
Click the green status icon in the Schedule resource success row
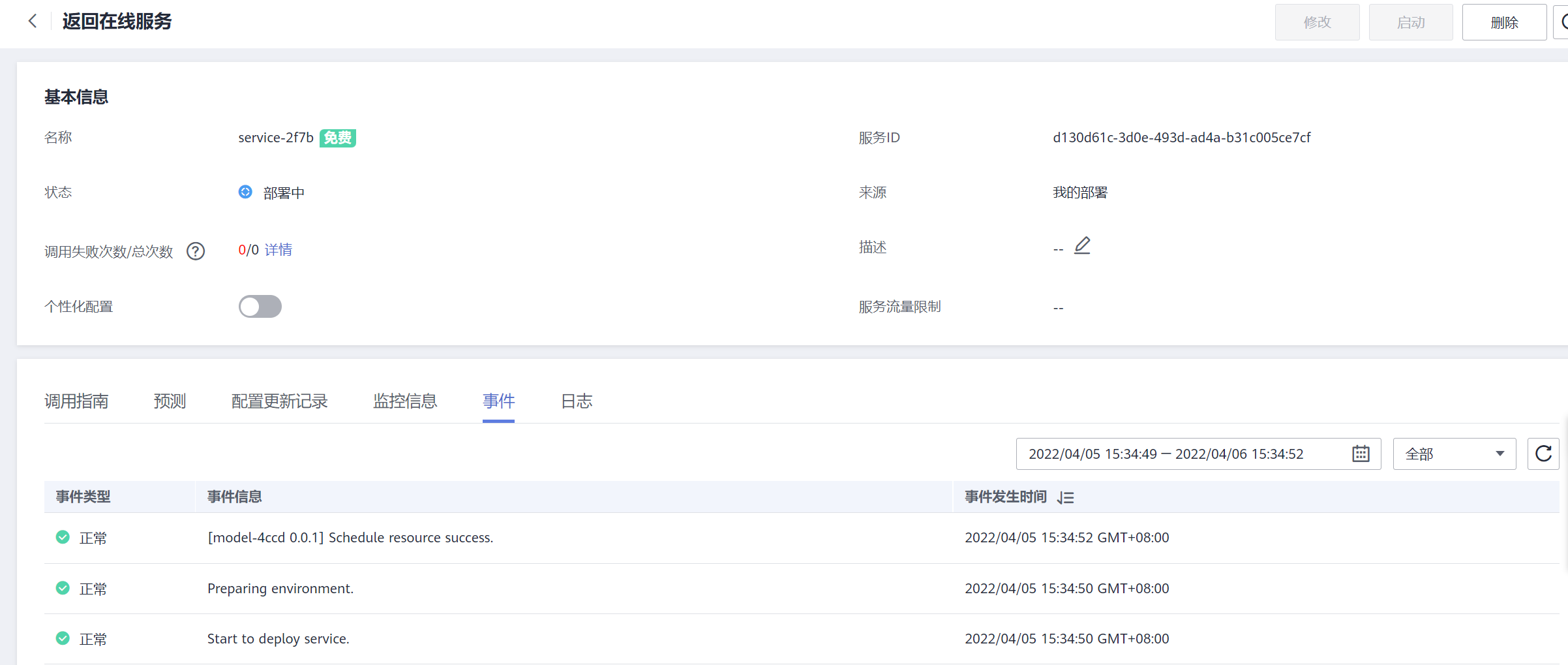pos(63,537)
